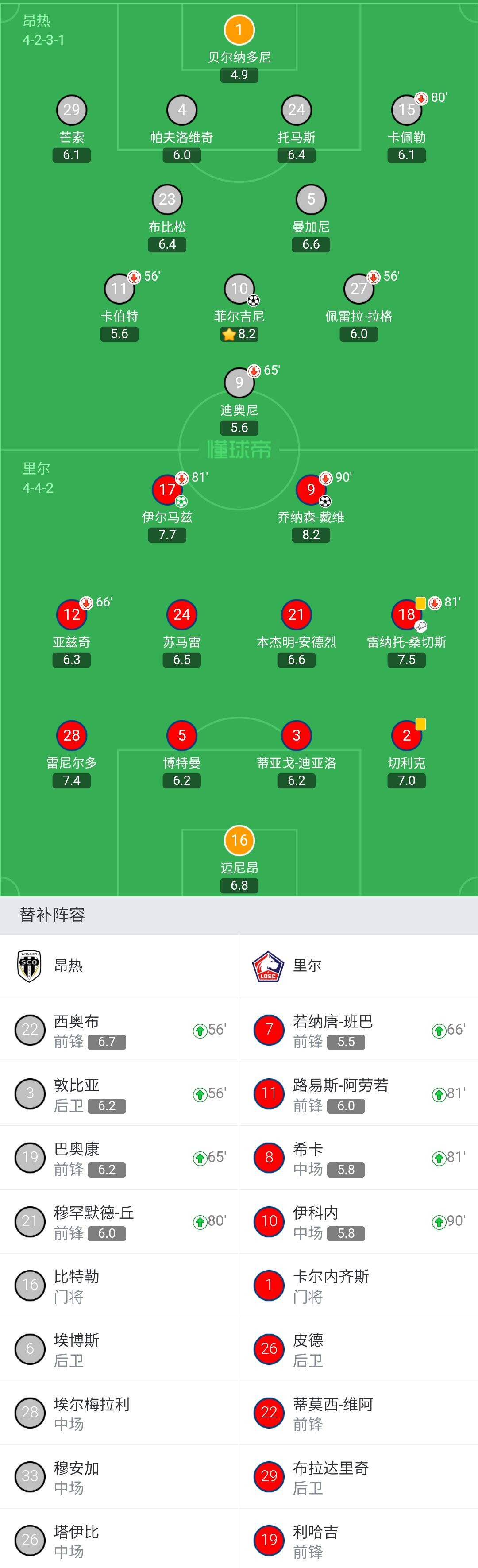This screenshot has width=478, height=1568.
Task: Open substitute 穆罕默德-丘 row
Action: point(119,1221)
